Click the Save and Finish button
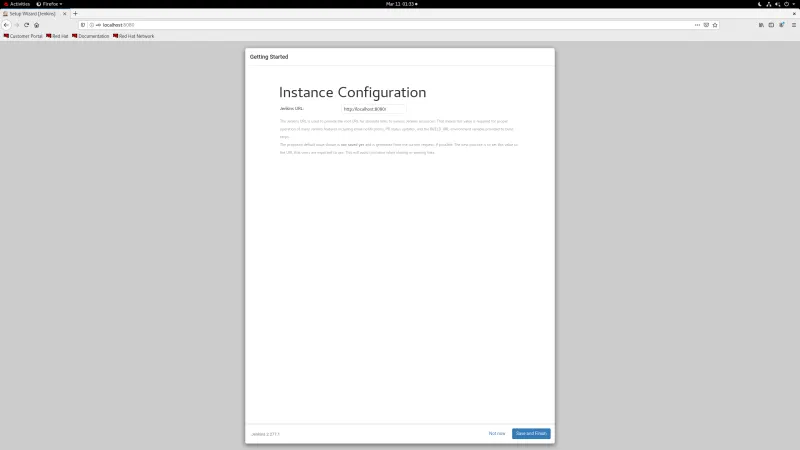Image resolution: width=800 pixels, height=450 pixels. 531,433
